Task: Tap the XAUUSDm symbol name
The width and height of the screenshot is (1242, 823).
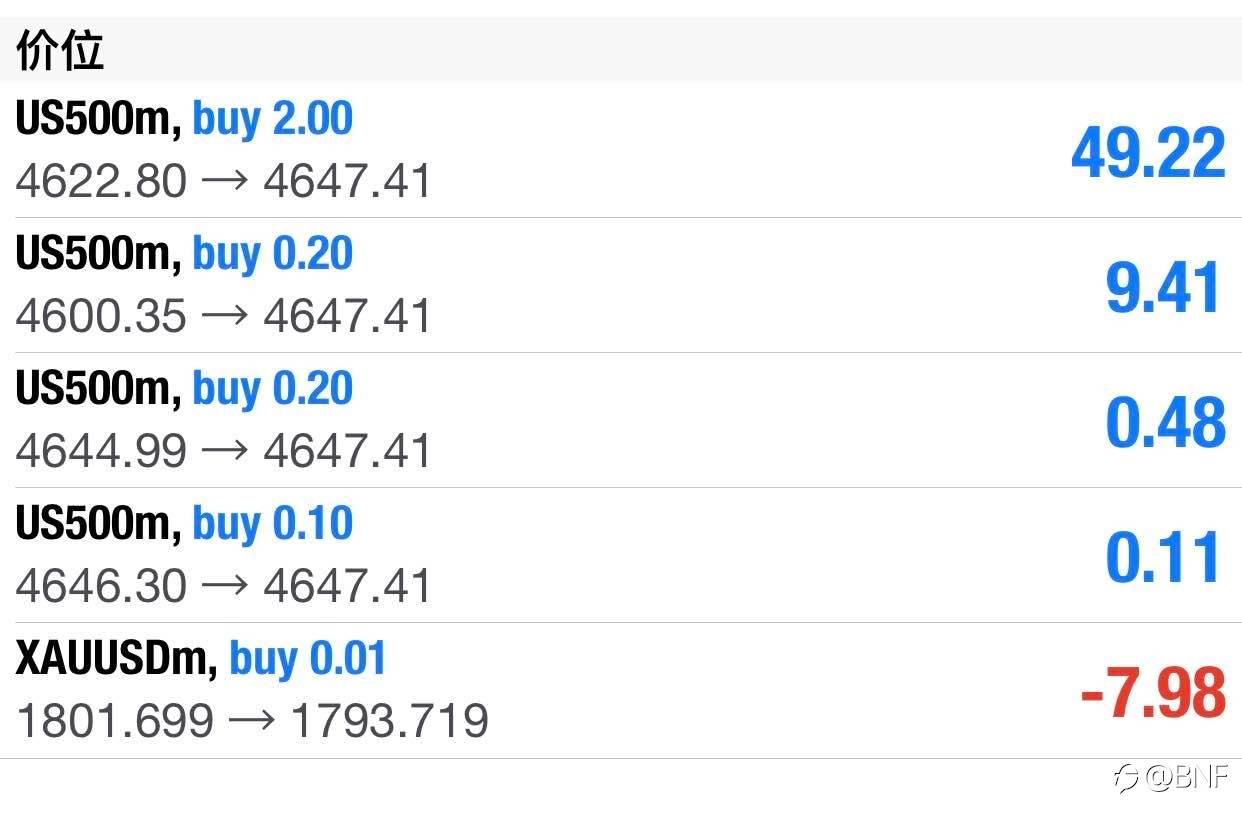Action: click(116, 659)
